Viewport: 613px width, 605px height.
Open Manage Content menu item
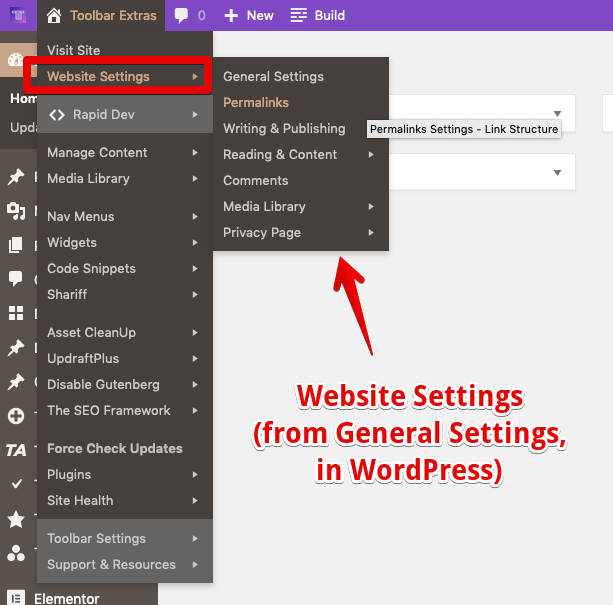pos(97,152)
